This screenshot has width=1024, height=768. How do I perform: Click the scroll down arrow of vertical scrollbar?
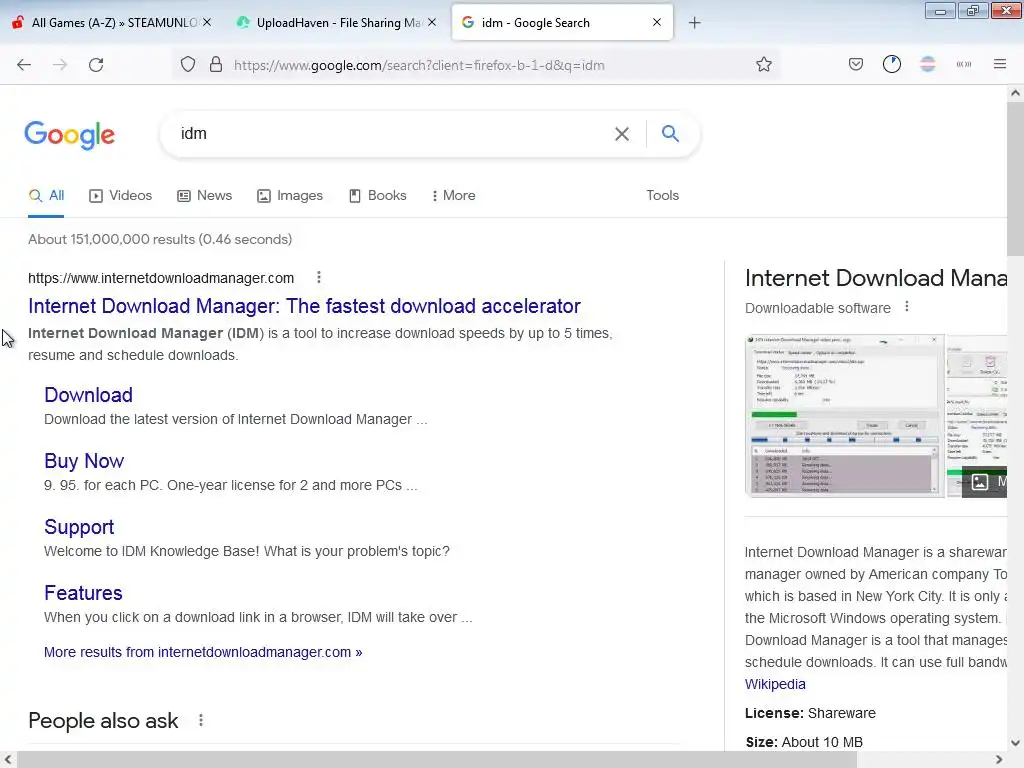tap(1015, 743)
